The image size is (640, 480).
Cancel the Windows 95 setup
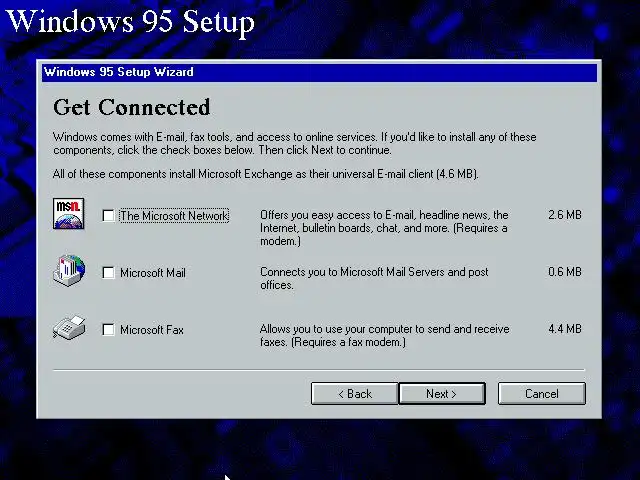[542, 394]
